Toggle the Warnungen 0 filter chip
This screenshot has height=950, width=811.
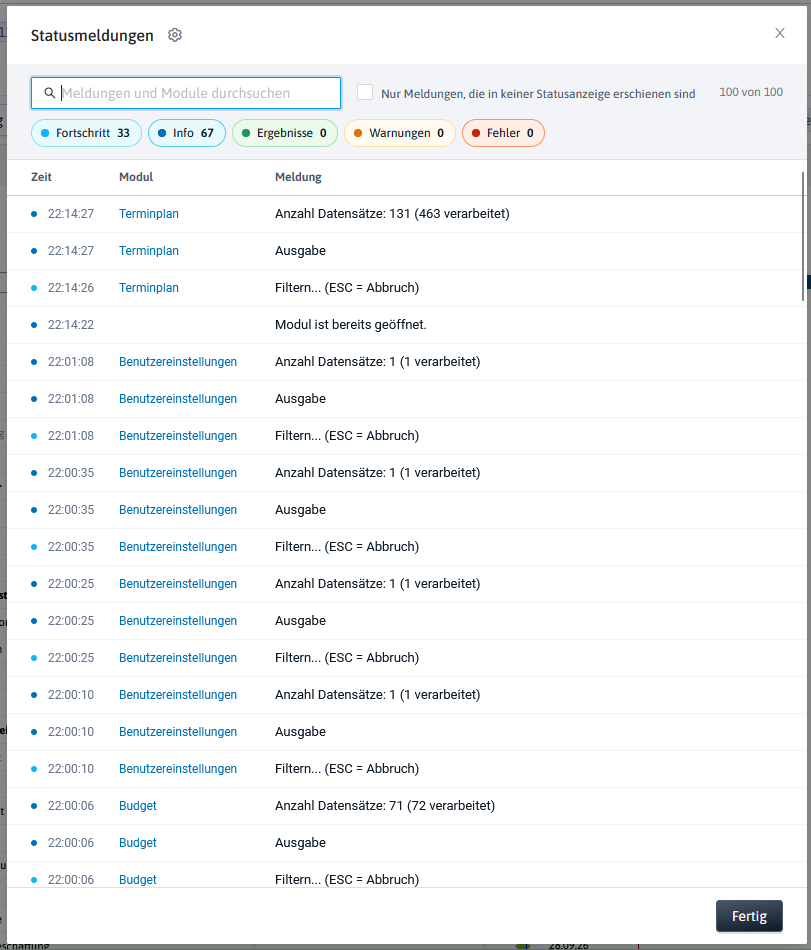click(x=400, y=133)
